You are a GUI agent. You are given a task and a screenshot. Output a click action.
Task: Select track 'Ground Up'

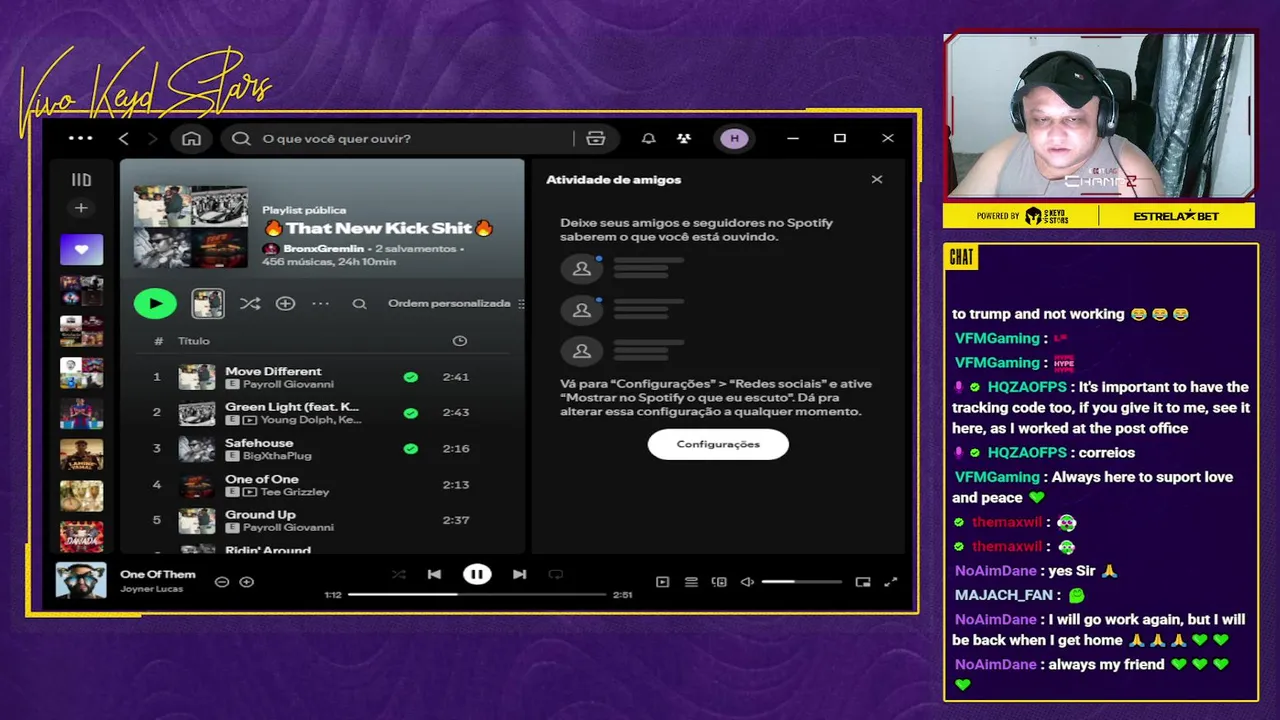260,515
